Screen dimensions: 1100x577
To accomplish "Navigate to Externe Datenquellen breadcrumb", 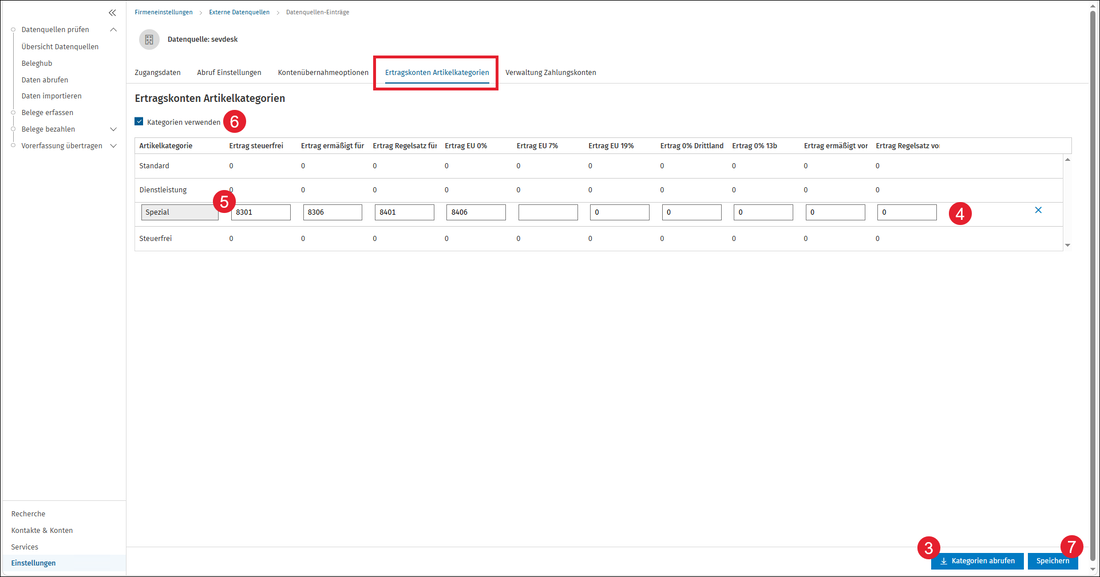I will pyautogui.click(x=239, y=13).
